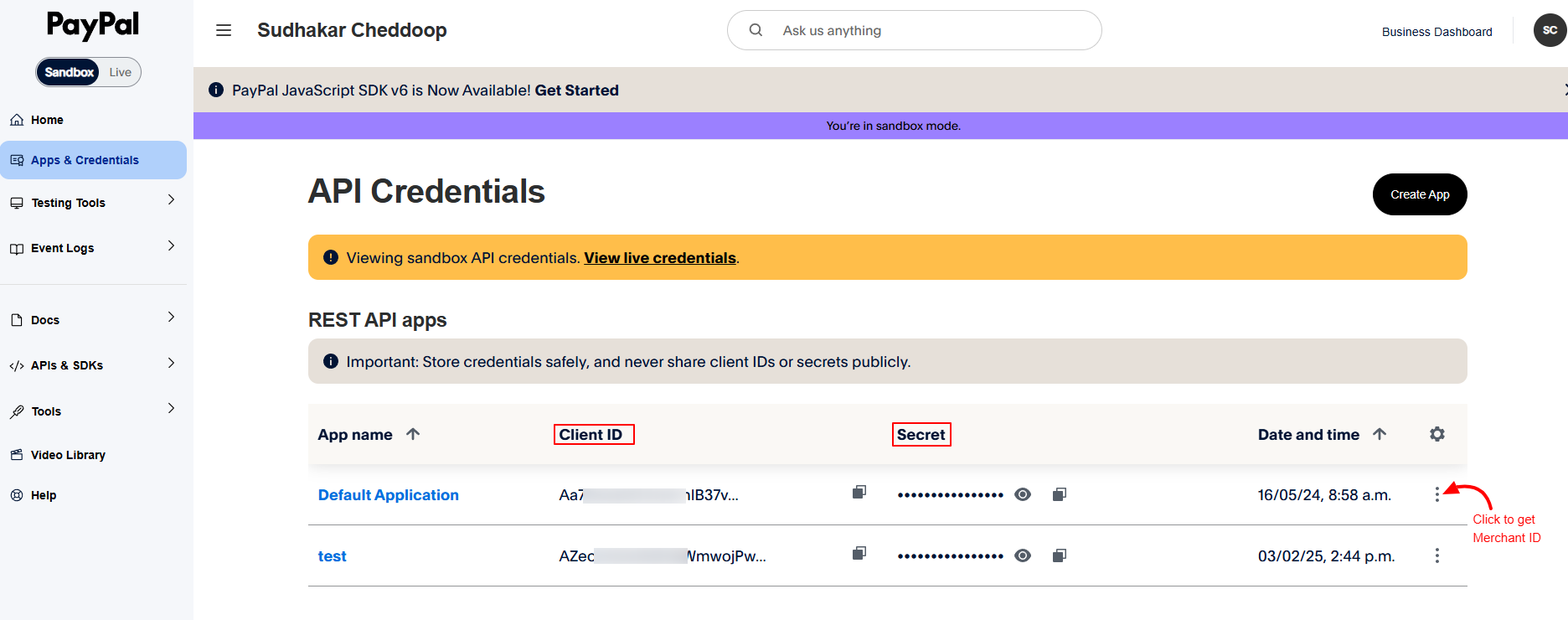Open table settings gear icon

pos(1436,434)
